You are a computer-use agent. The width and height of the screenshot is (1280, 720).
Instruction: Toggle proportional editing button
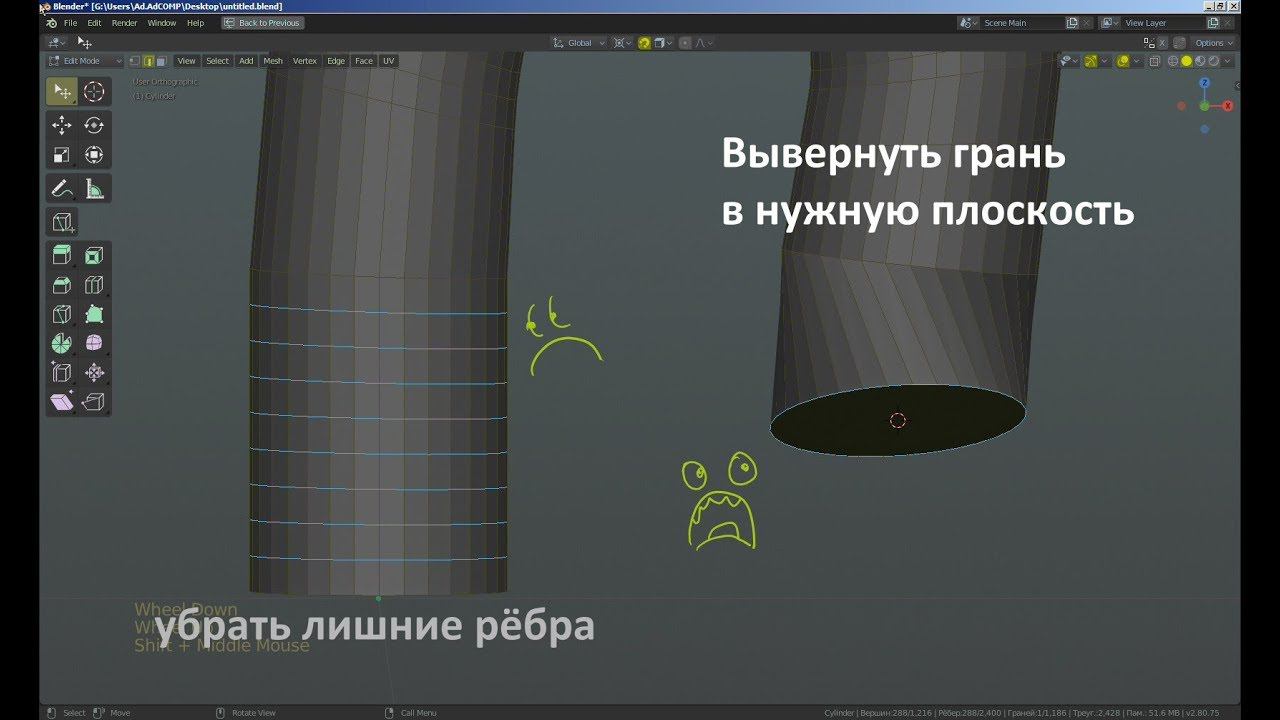click(x=685, y=43)
